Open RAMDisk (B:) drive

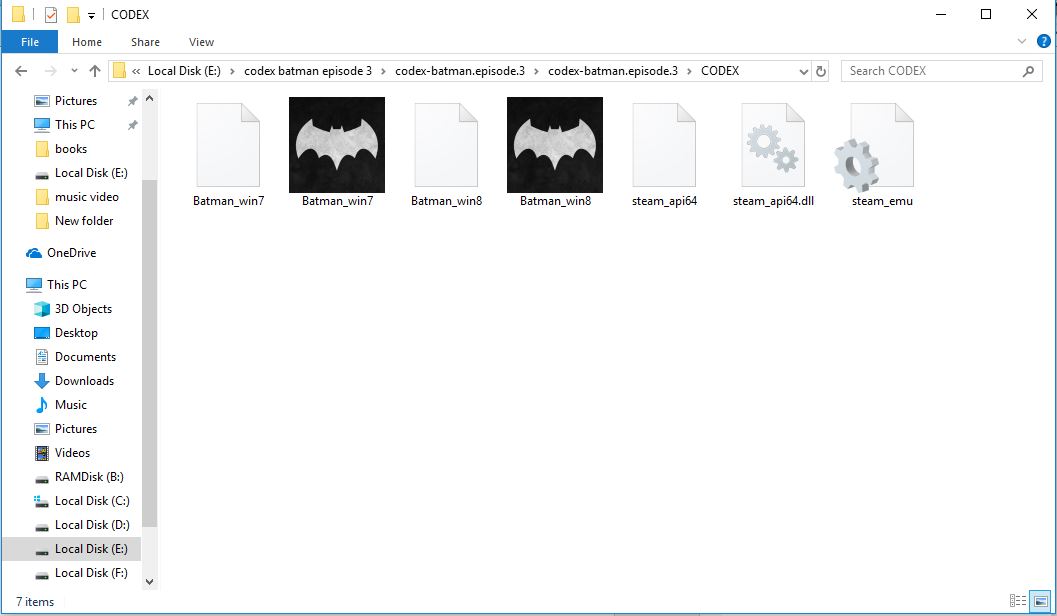point(88,477)
